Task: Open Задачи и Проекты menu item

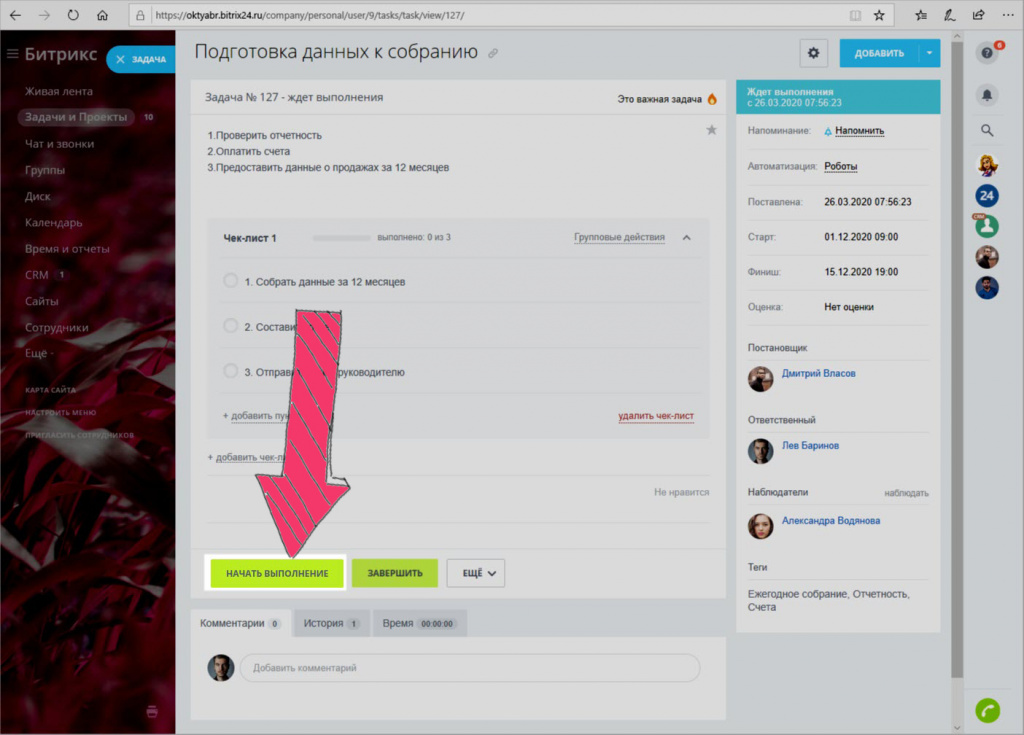Action: pos(76,117)
